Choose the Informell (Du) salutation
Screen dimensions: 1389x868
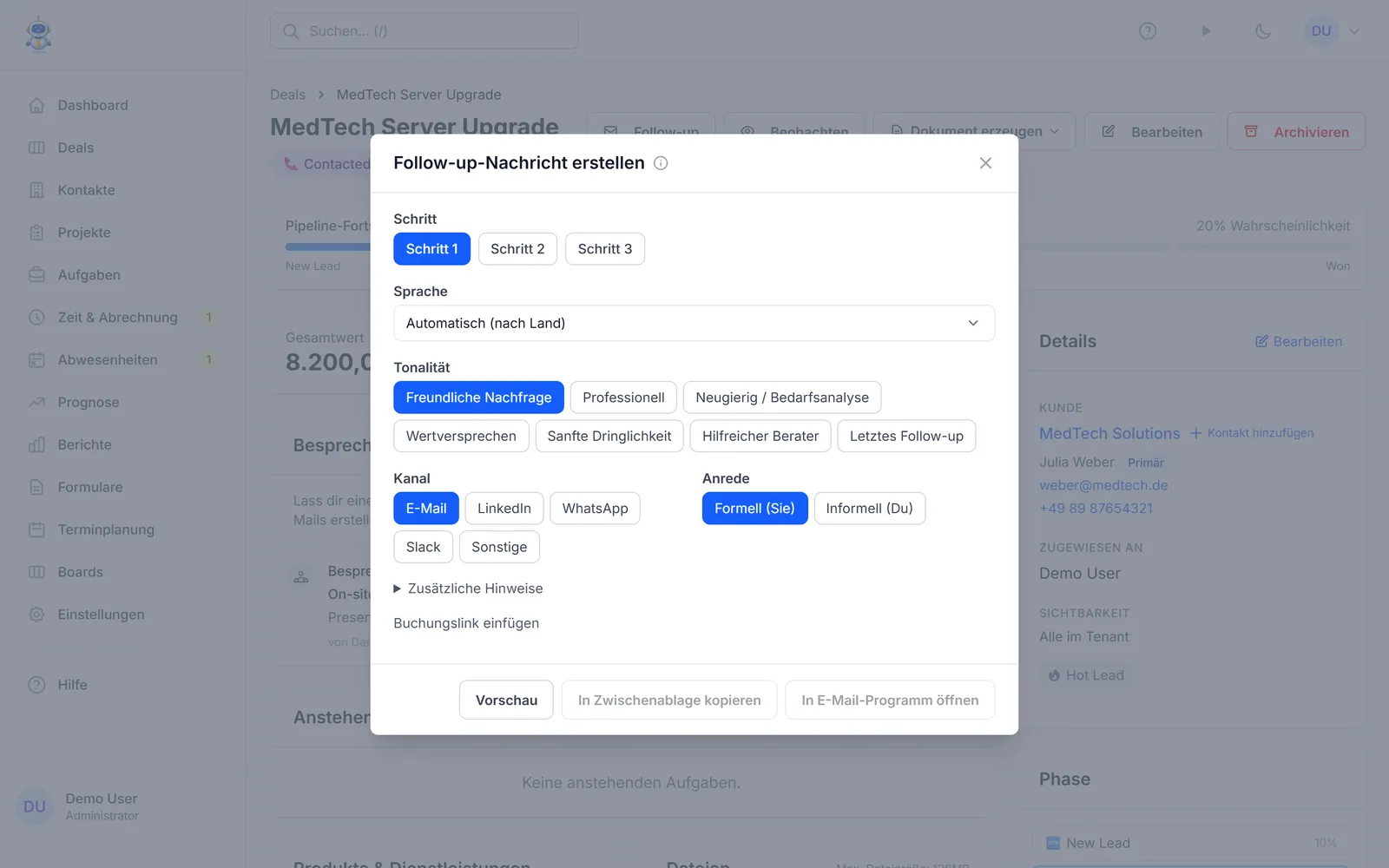(x=869, y=509)
